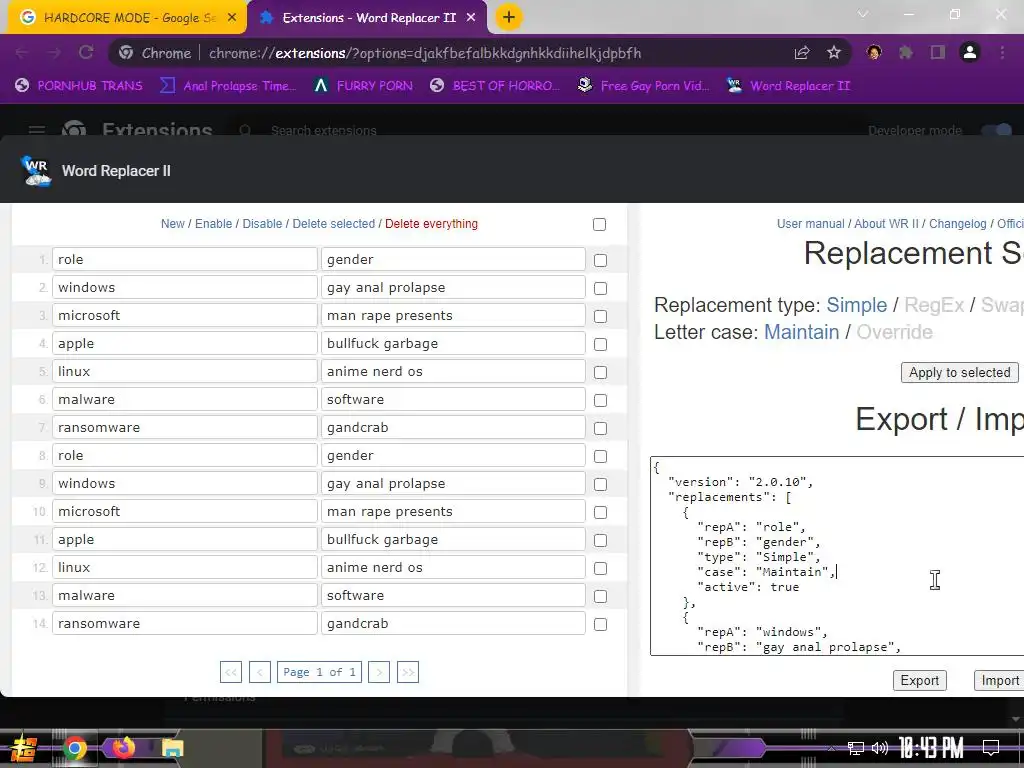Image resolution: width=1024 pixels, height=768 pixels.
Task: Click the Chrome address bar URL
Action: click(x=424, y=53)
